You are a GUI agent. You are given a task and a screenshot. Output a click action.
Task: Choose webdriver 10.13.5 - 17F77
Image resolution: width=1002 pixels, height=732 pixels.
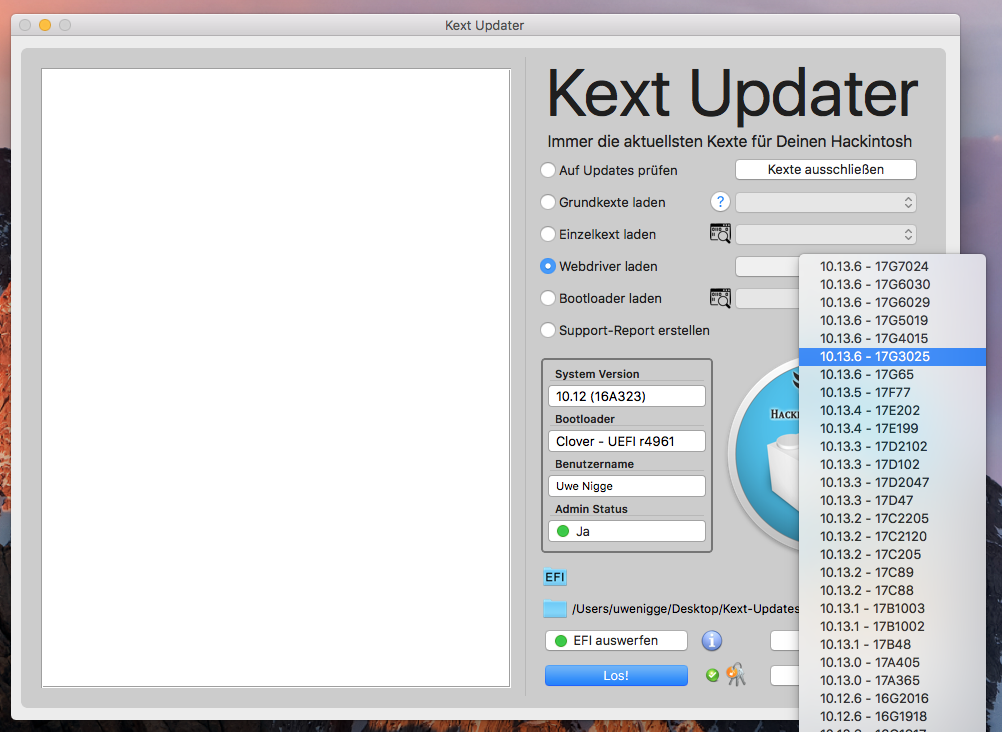click(892, 393)
